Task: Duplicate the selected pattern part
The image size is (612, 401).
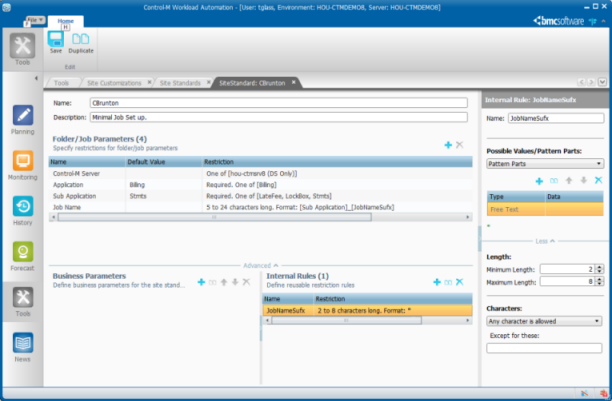Action: [x=554, y=181]
